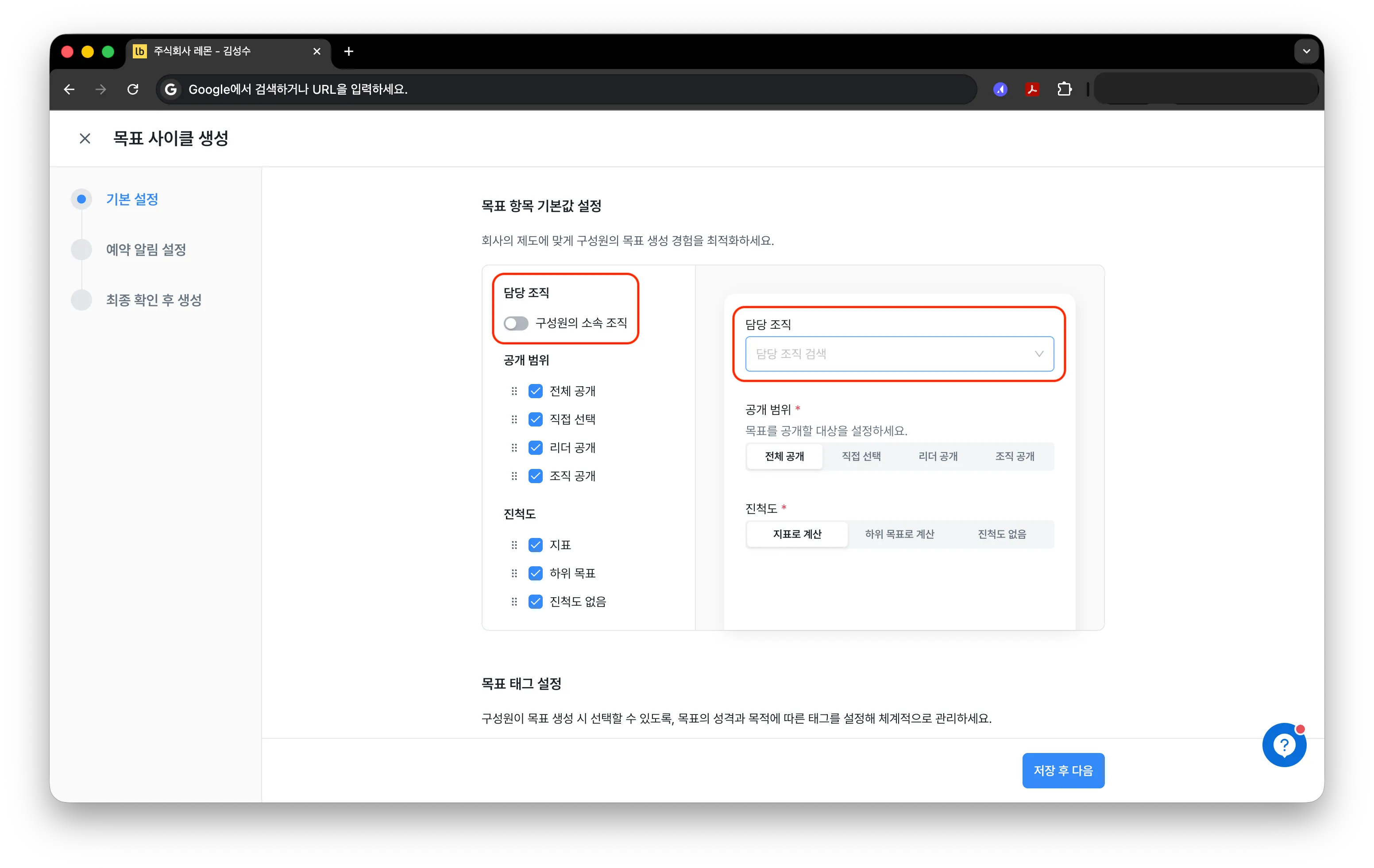Screen dimensions: 1374x868
Task: Click drag handle next to 전체 공개
Action: [x=514, y=391]
